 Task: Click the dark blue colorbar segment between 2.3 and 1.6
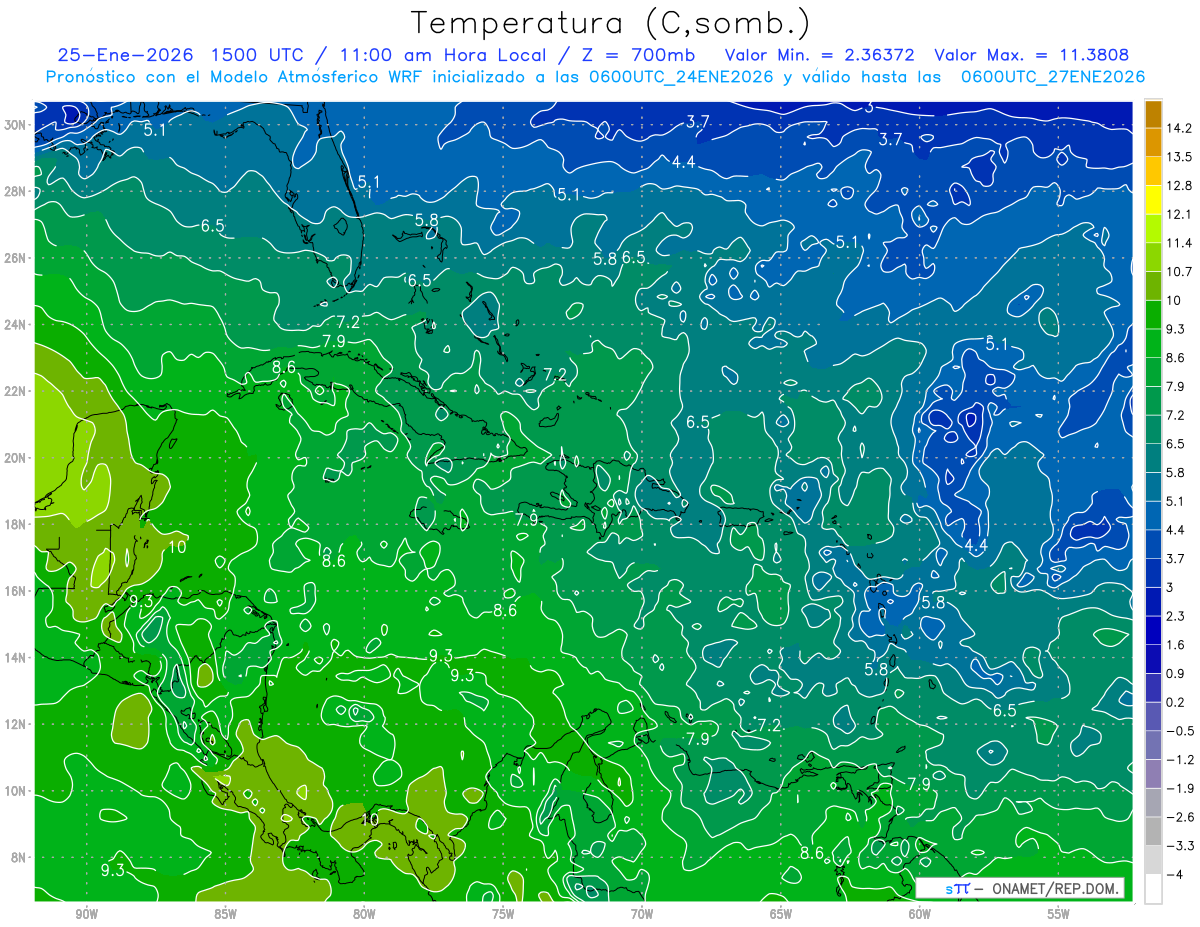pyautogui.click(x=1153, y=630)
